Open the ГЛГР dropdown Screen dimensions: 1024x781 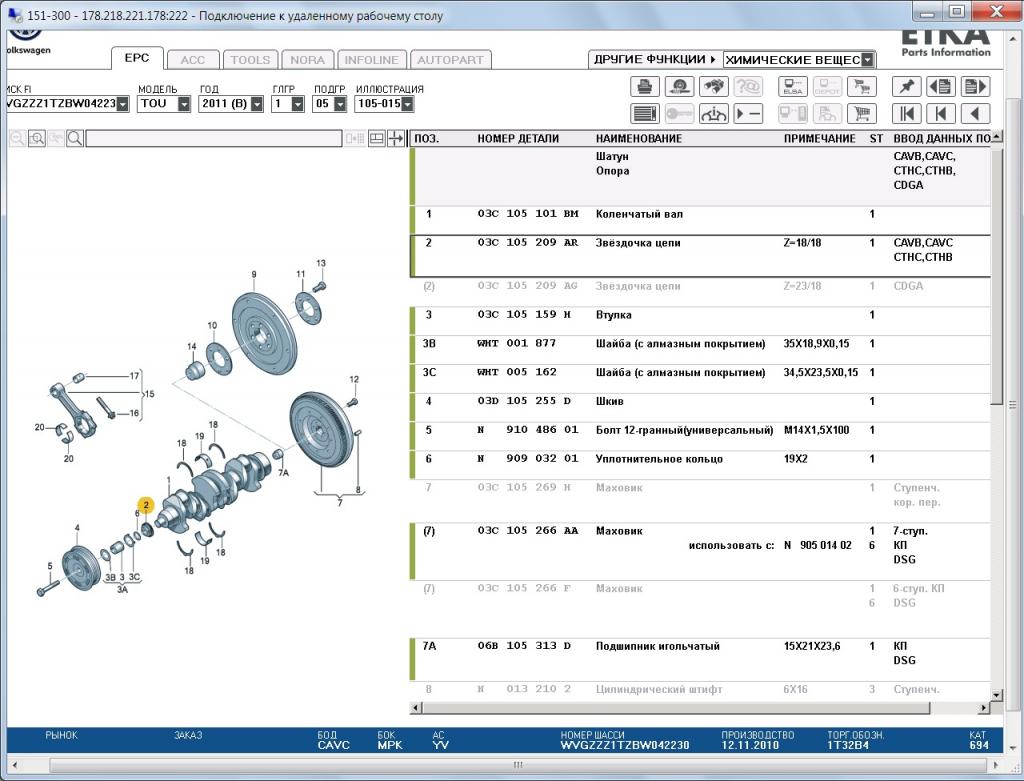click(x=298, y=104)
